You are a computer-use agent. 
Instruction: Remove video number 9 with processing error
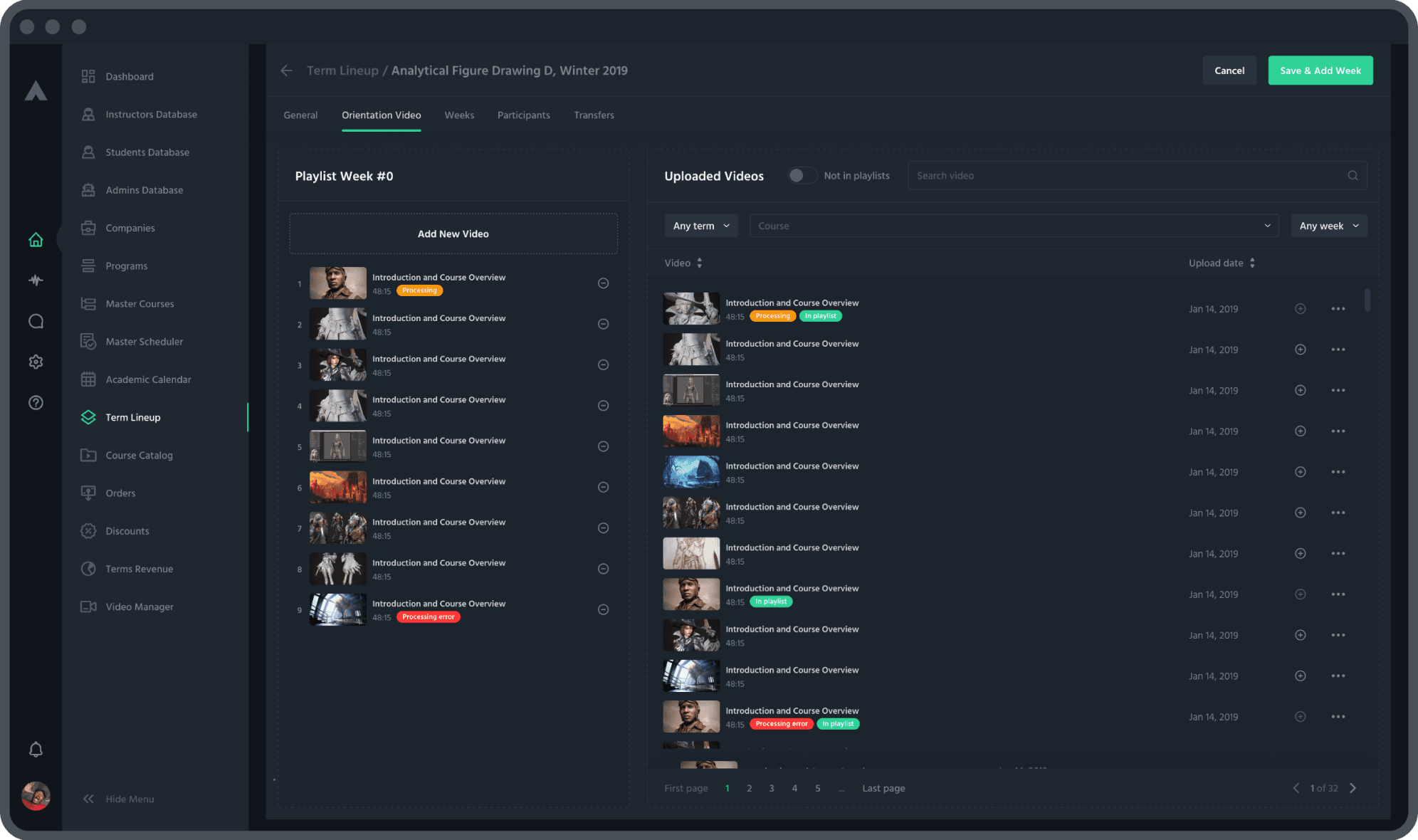[x=603, y=609]
